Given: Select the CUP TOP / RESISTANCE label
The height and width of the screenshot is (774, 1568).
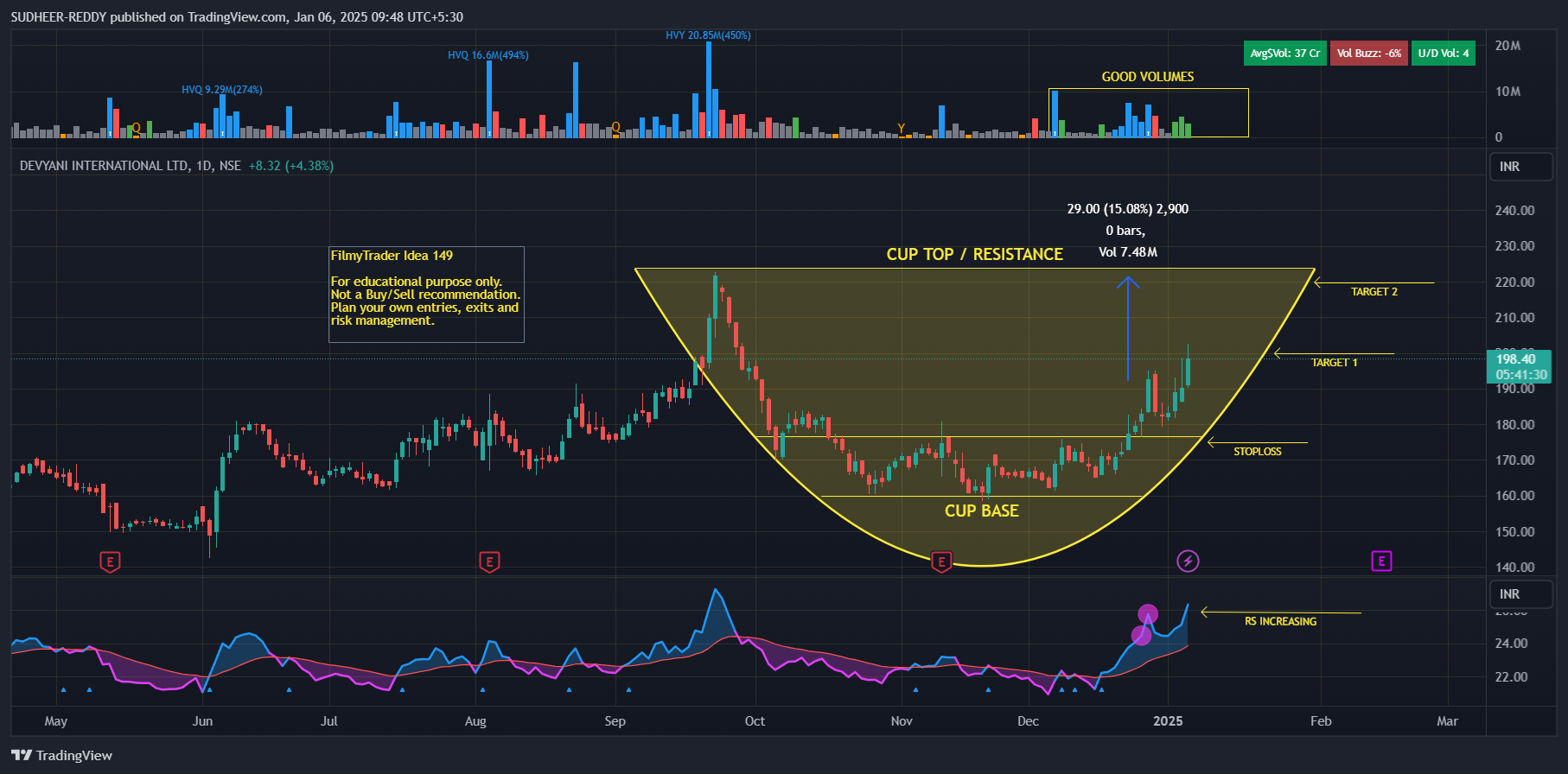Looking at the screenshot, I should [x=974, y=255].
